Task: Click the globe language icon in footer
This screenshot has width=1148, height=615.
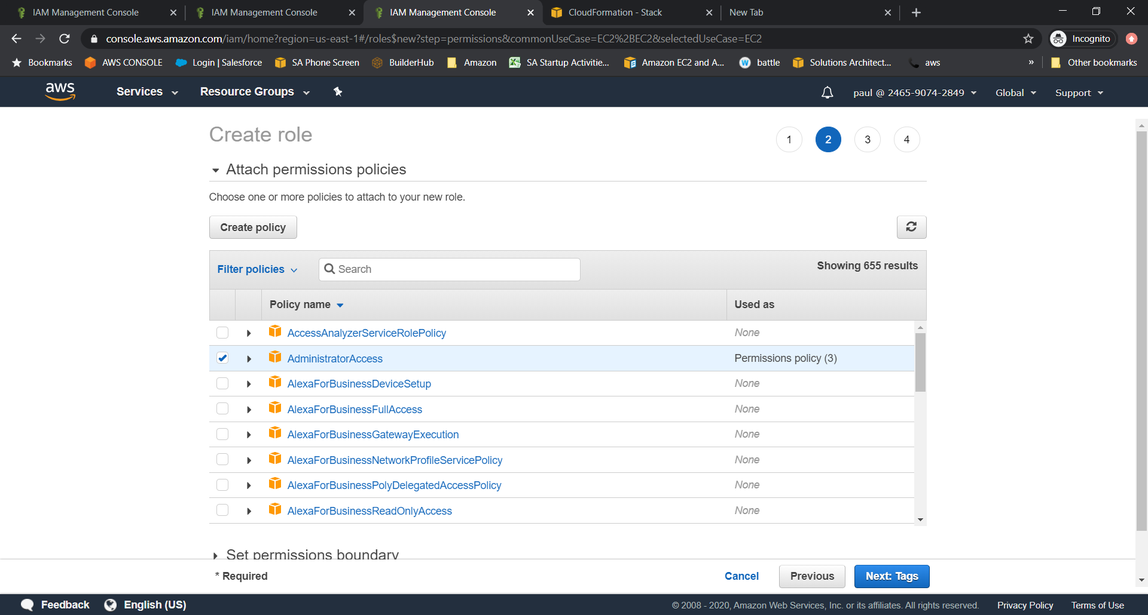Action: pyautogui.click(x=111, y=605)
